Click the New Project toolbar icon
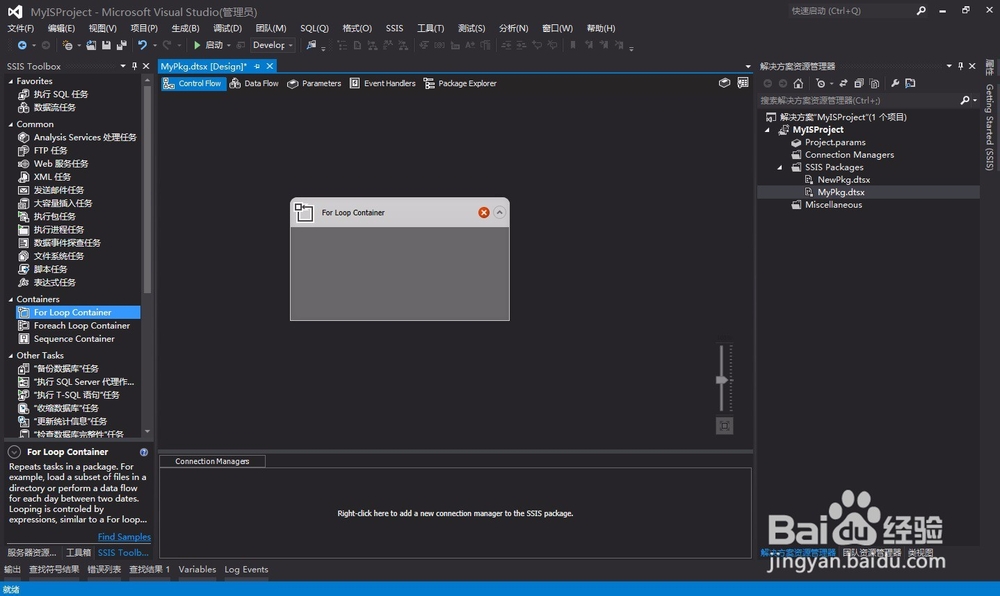 pyautogui.click(x=67, y=45)
